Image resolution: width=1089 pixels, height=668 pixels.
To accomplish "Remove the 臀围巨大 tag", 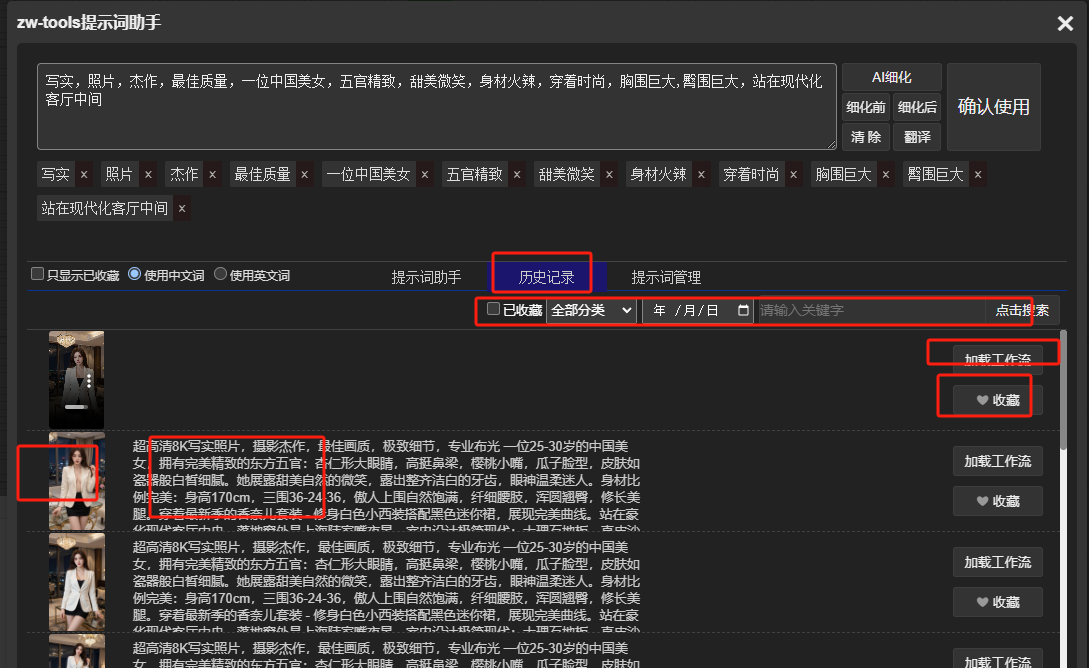I will pos(978,174).
